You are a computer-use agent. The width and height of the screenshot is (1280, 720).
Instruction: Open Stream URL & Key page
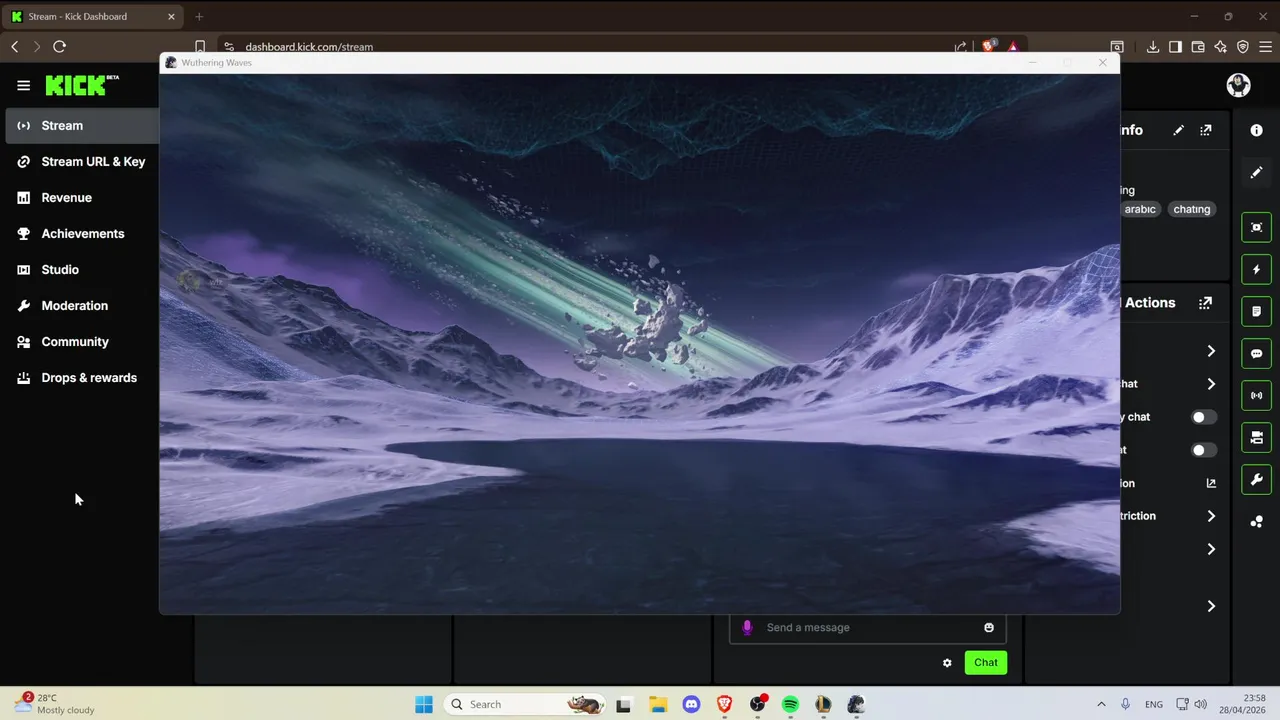coord(82,161)
